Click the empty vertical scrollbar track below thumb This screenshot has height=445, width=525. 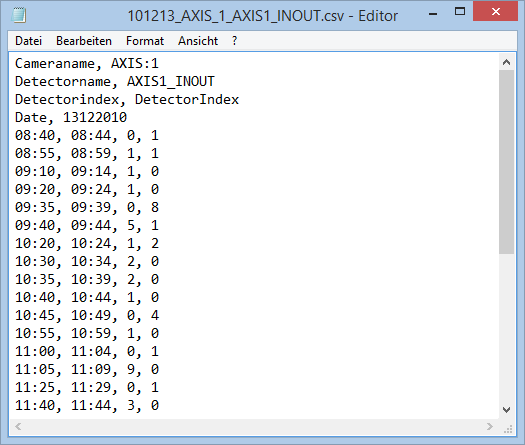click(x=506, y=328)
